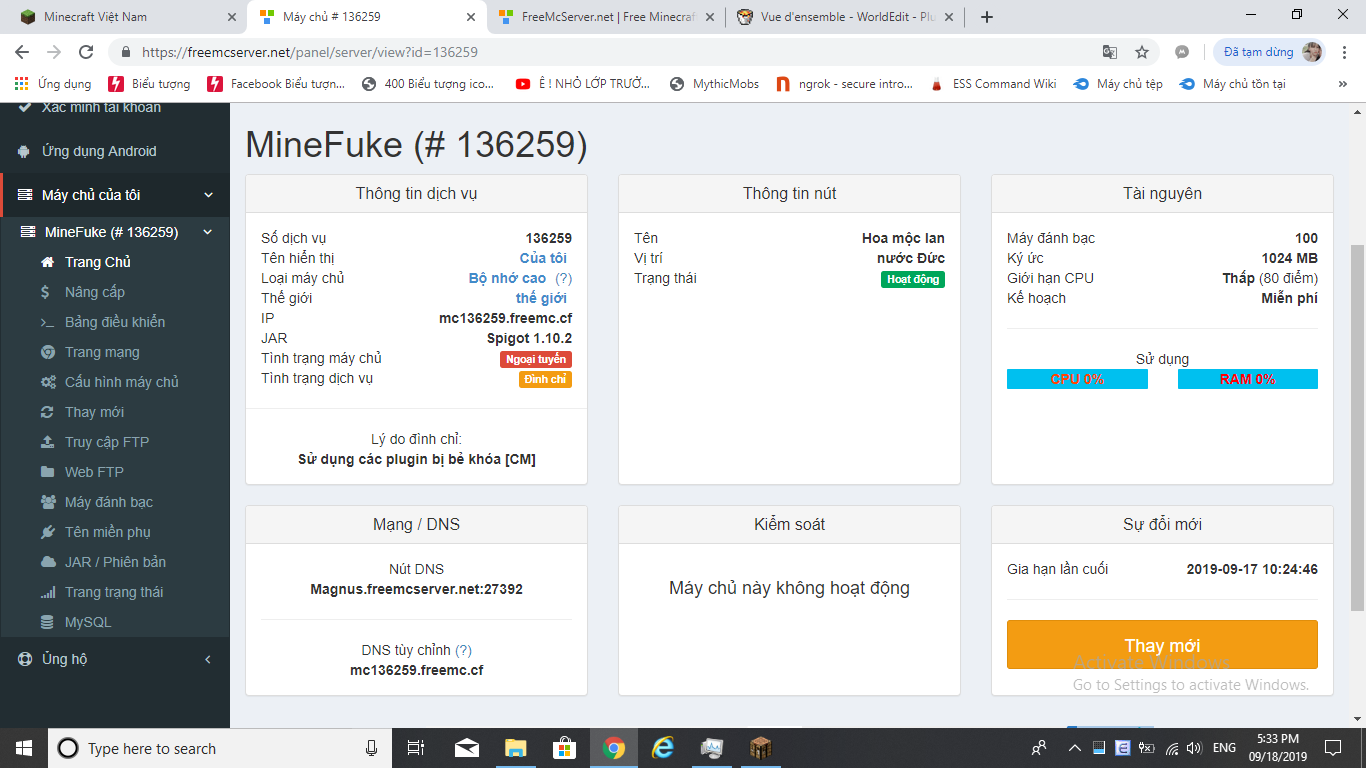1366x768 pixels.
Task: Open the MythicMobs bookmark
Action: [x=715, y=84]
